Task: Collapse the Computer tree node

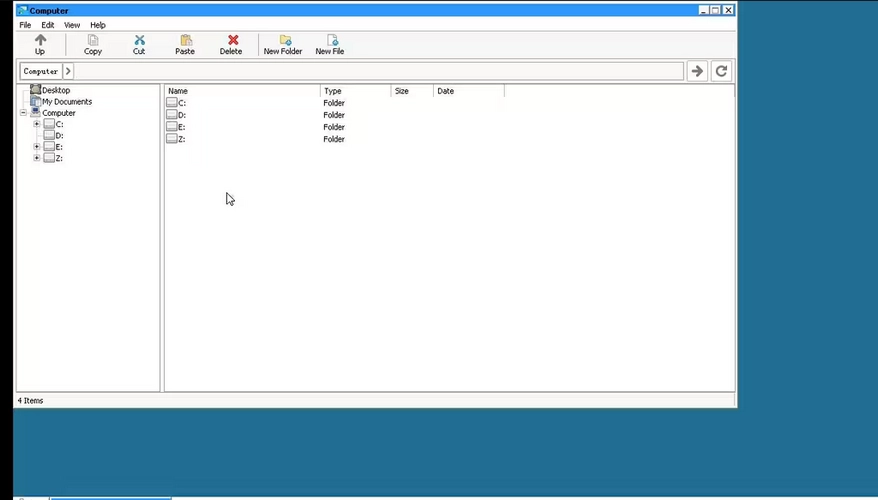Action: (x=23, y=113)
